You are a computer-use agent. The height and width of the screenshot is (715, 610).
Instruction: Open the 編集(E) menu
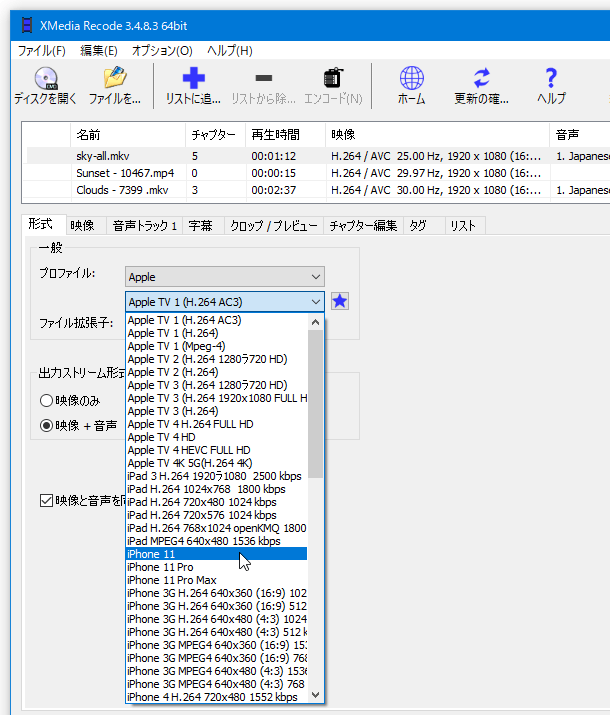98,51
